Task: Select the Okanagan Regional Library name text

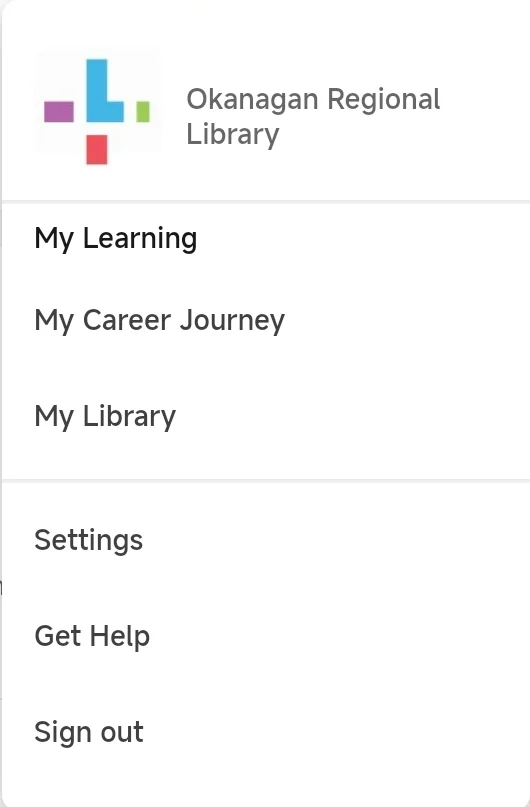Action: click(313, 116)
